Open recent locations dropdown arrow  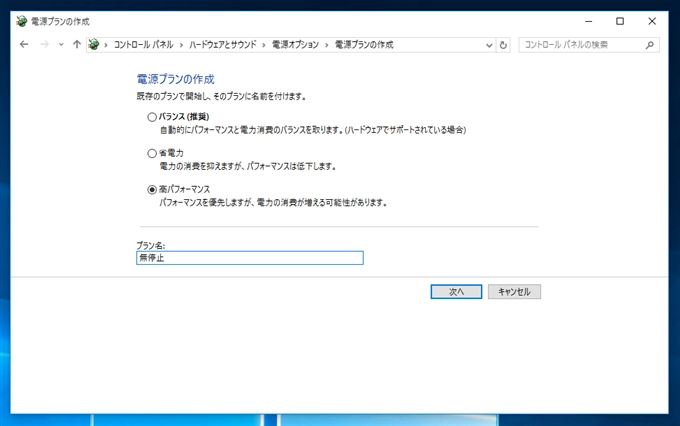[61, 45]
